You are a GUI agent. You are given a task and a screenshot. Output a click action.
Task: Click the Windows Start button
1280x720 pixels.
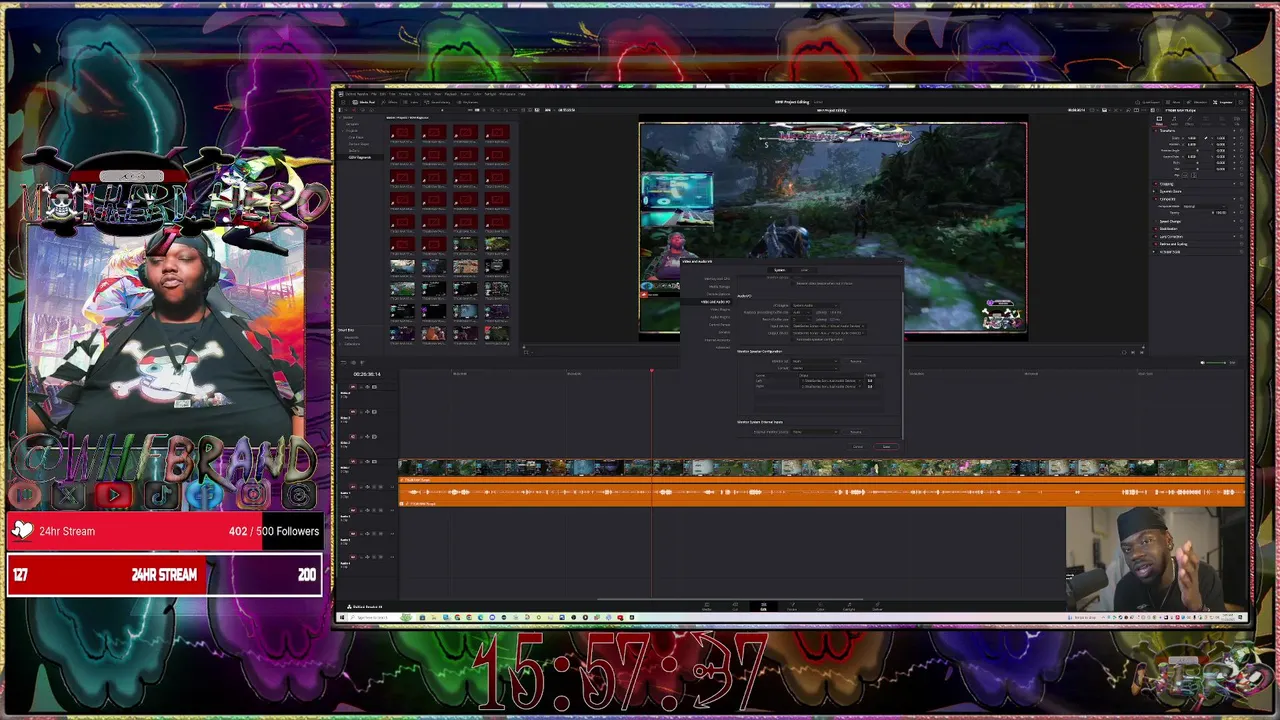coord(341,617)
